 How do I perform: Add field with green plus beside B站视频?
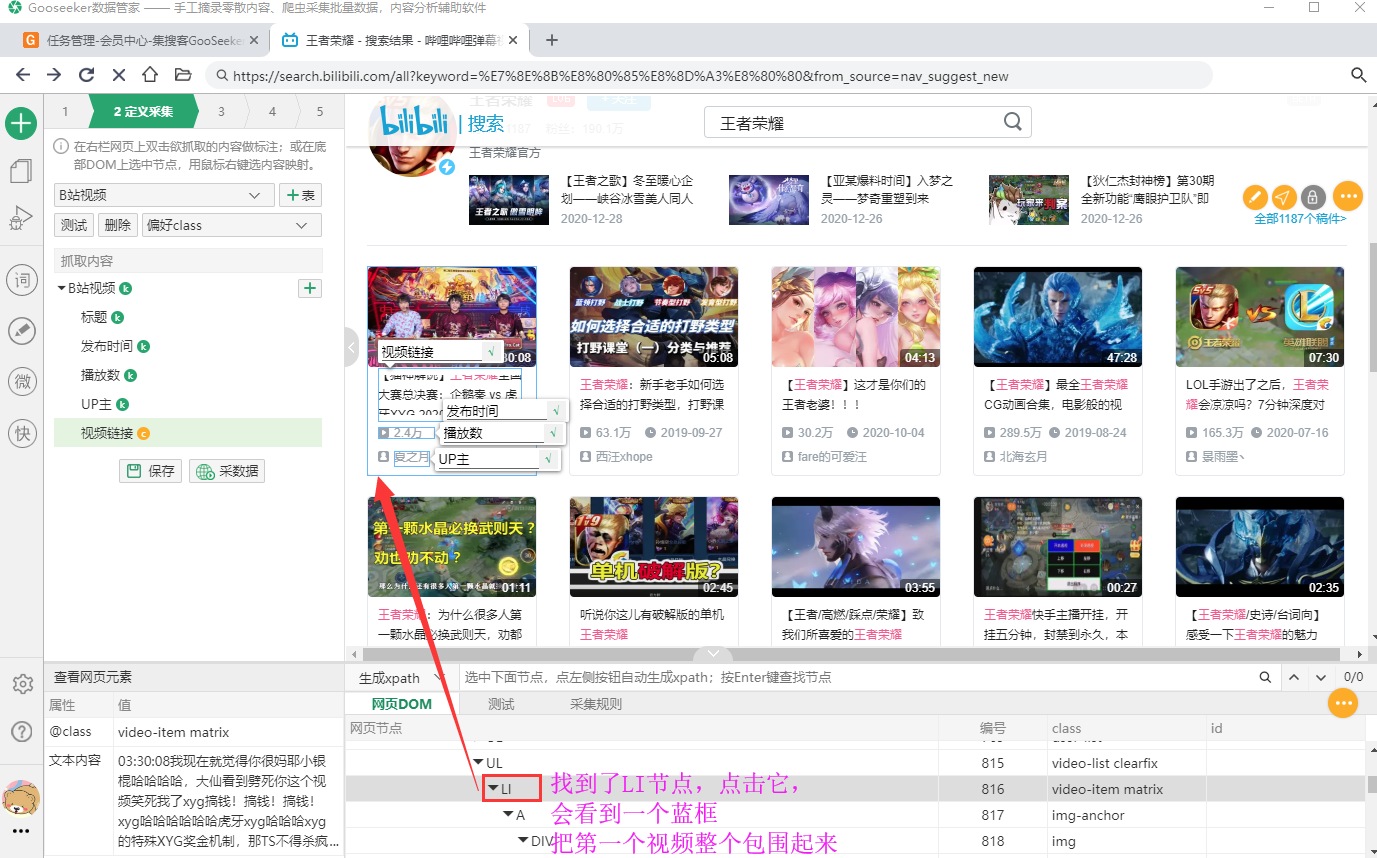(310, 288)
